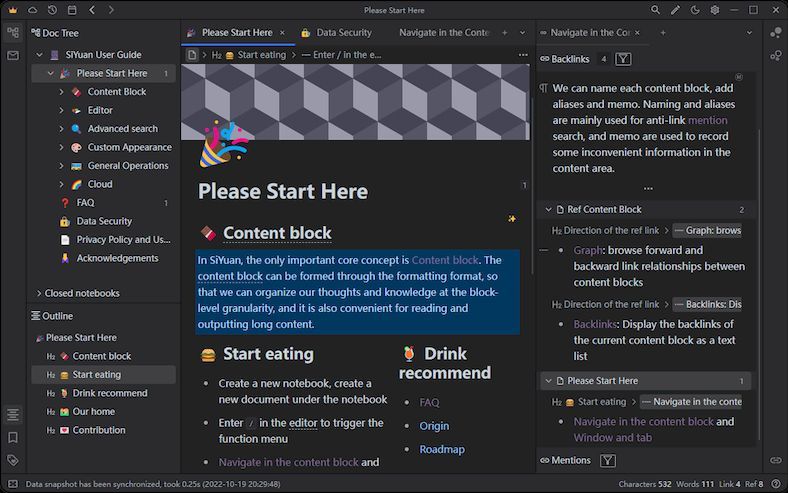
Task: Click the status bar dock toggle icon at bottom left
Action: [x=13, y=484]
